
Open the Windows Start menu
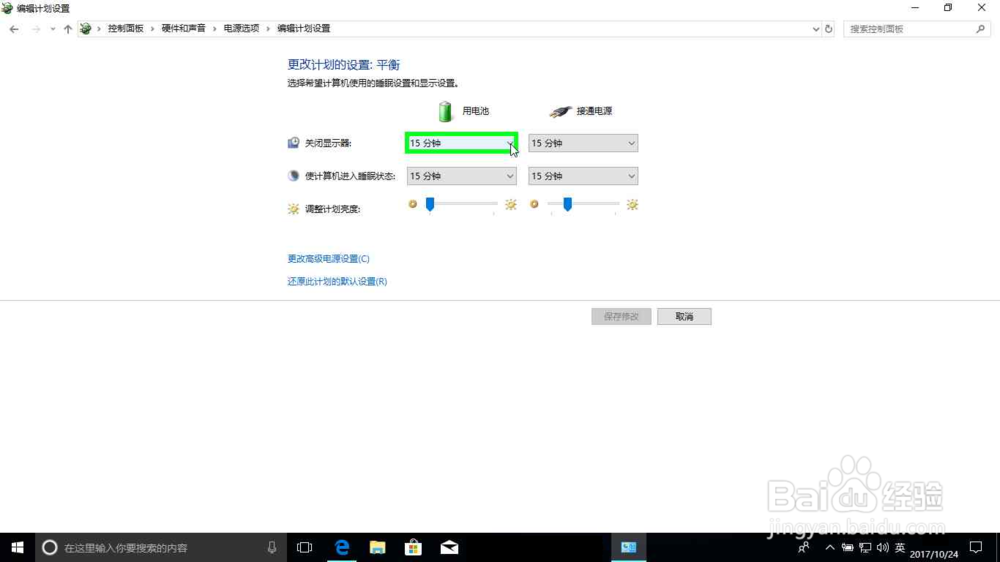[x=17, y=547]
